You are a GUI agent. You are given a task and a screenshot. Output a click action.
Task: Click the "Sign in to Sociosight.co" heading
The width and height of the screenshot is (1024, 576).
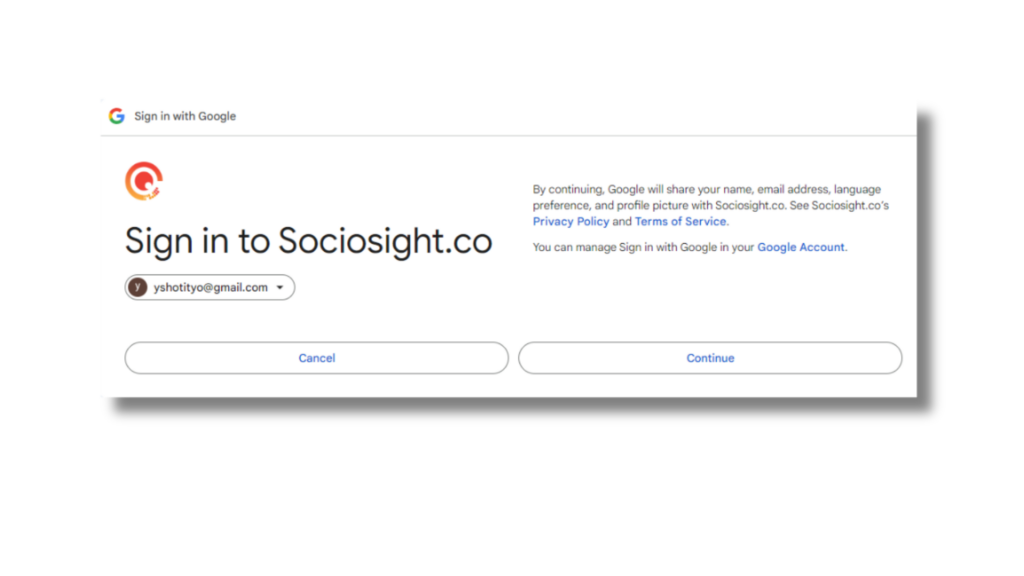coord(308,241)
